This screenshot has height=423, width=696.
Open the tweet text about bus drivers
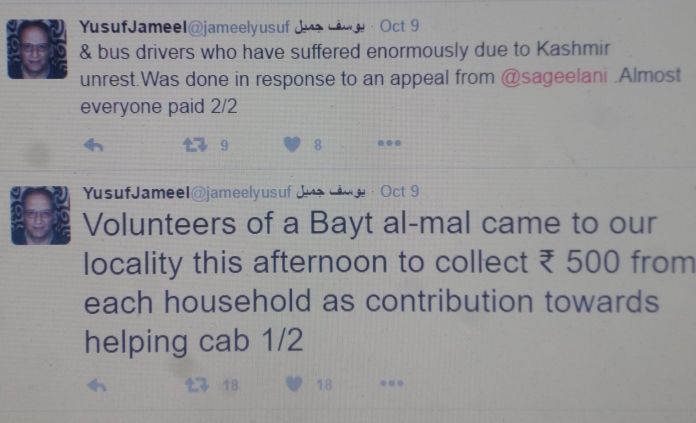pos(380,79)
